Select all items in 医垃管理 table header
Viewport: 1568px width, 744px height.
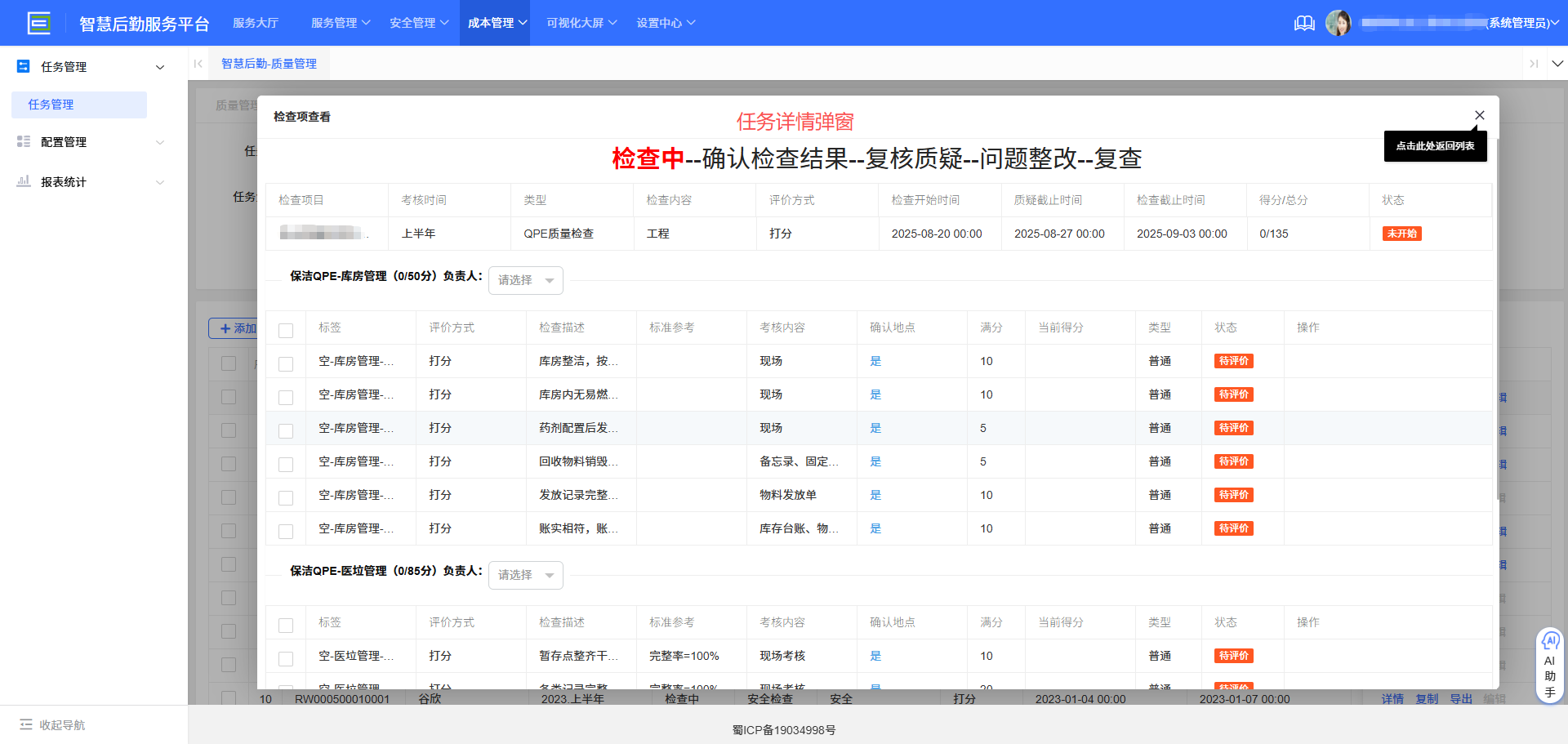point(286,625)
